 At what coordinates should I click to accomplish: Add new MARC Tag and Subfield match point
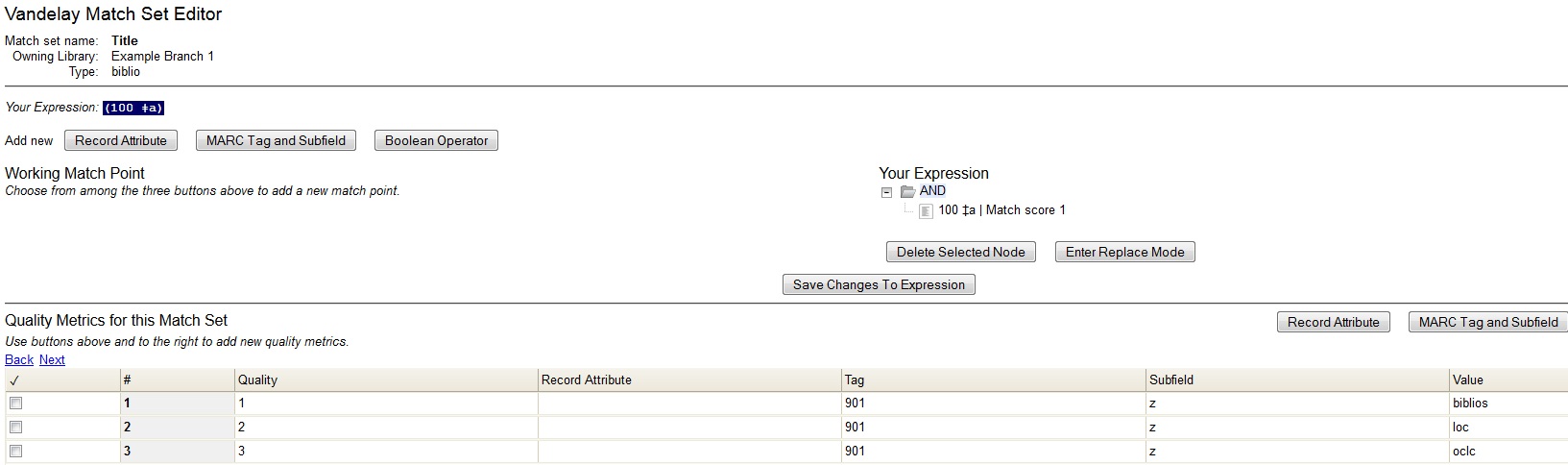click(276, 141)
